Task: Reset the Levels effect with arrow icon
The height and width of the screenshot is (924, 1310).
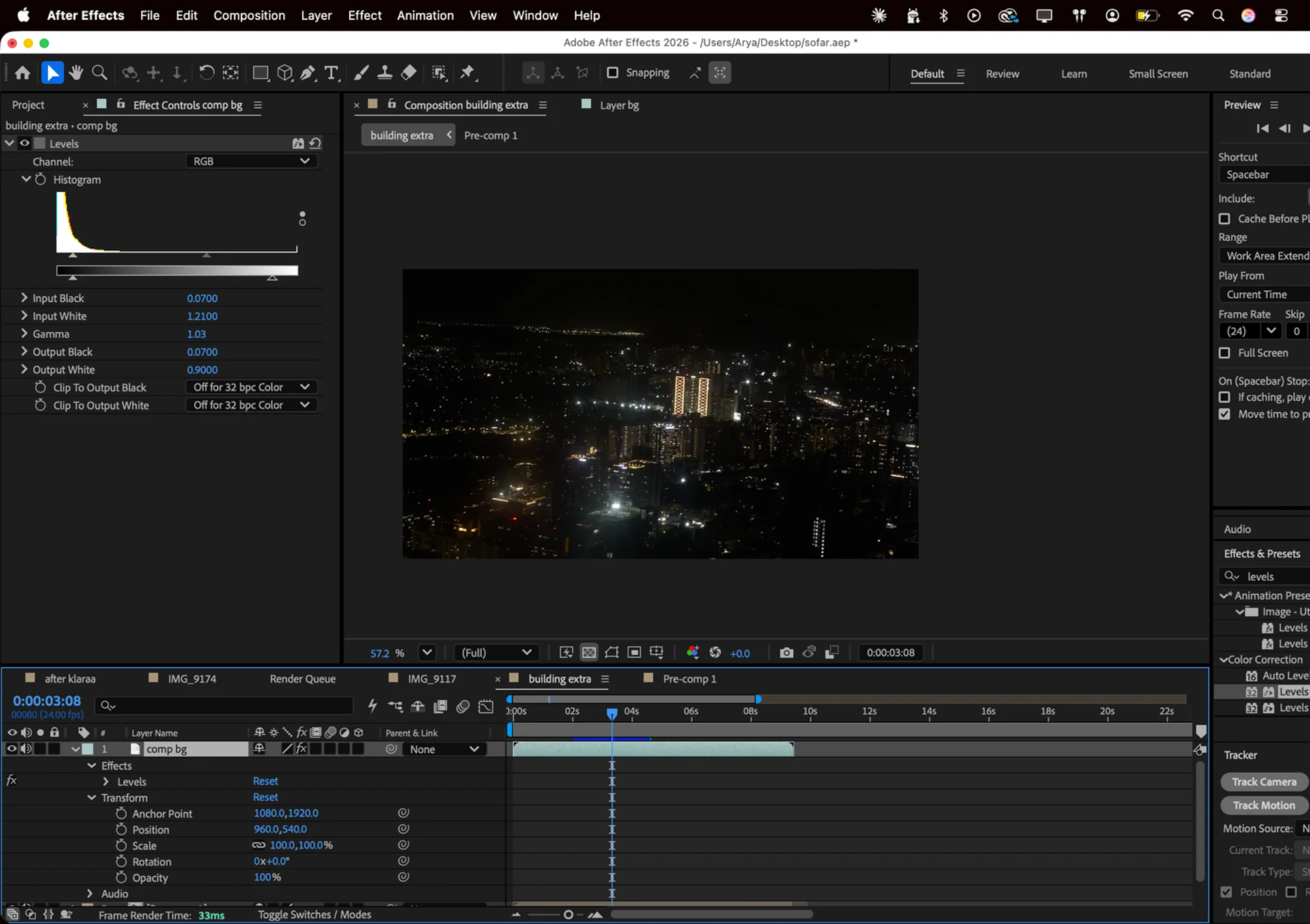Action: pyautogui.click(x=315, y=143)
